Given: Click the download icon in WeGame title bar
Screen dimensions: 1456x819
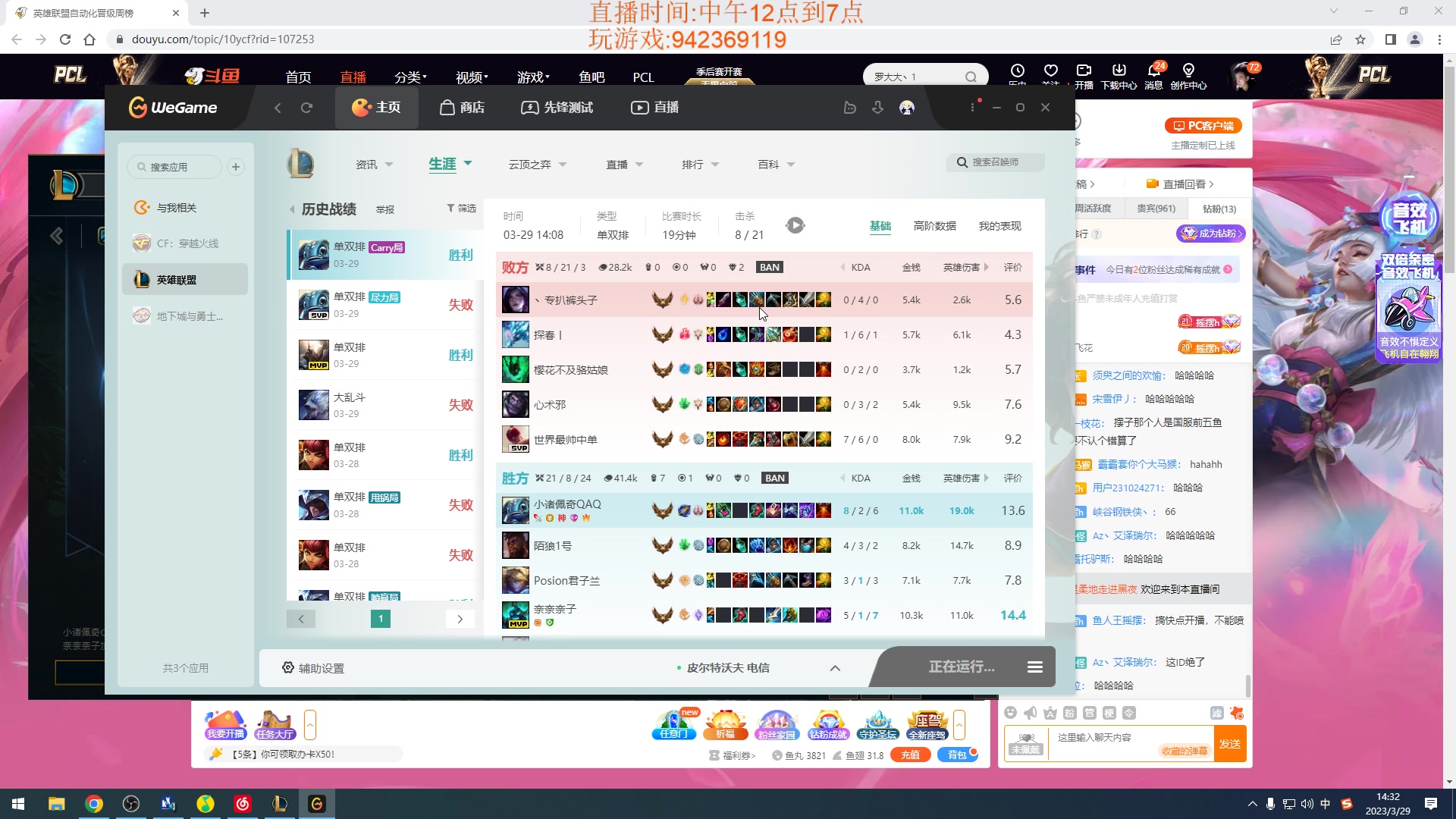Looking at the screenshot, I should [x=877, y=108].
